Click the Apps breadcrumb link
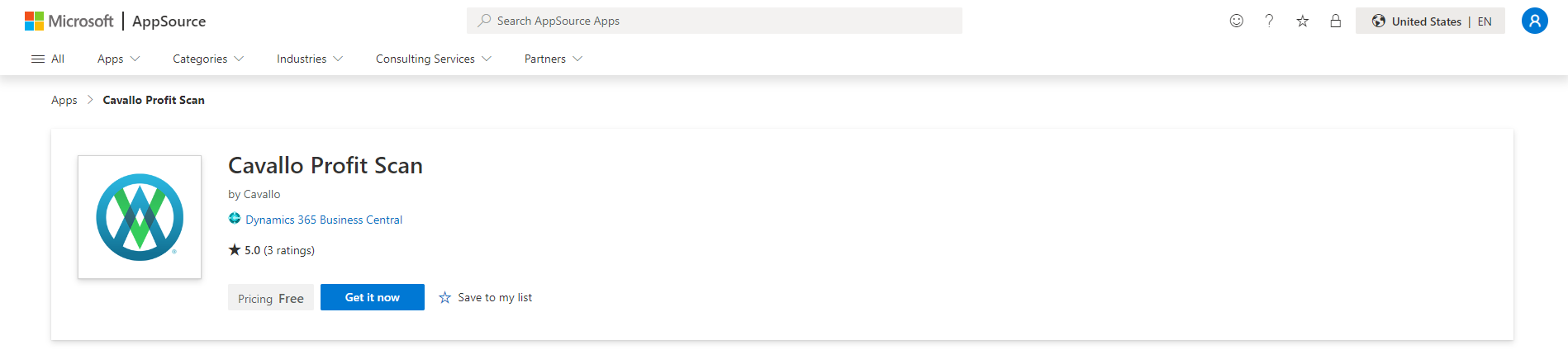Screen dimensions: 1568x350 (64, 100)
